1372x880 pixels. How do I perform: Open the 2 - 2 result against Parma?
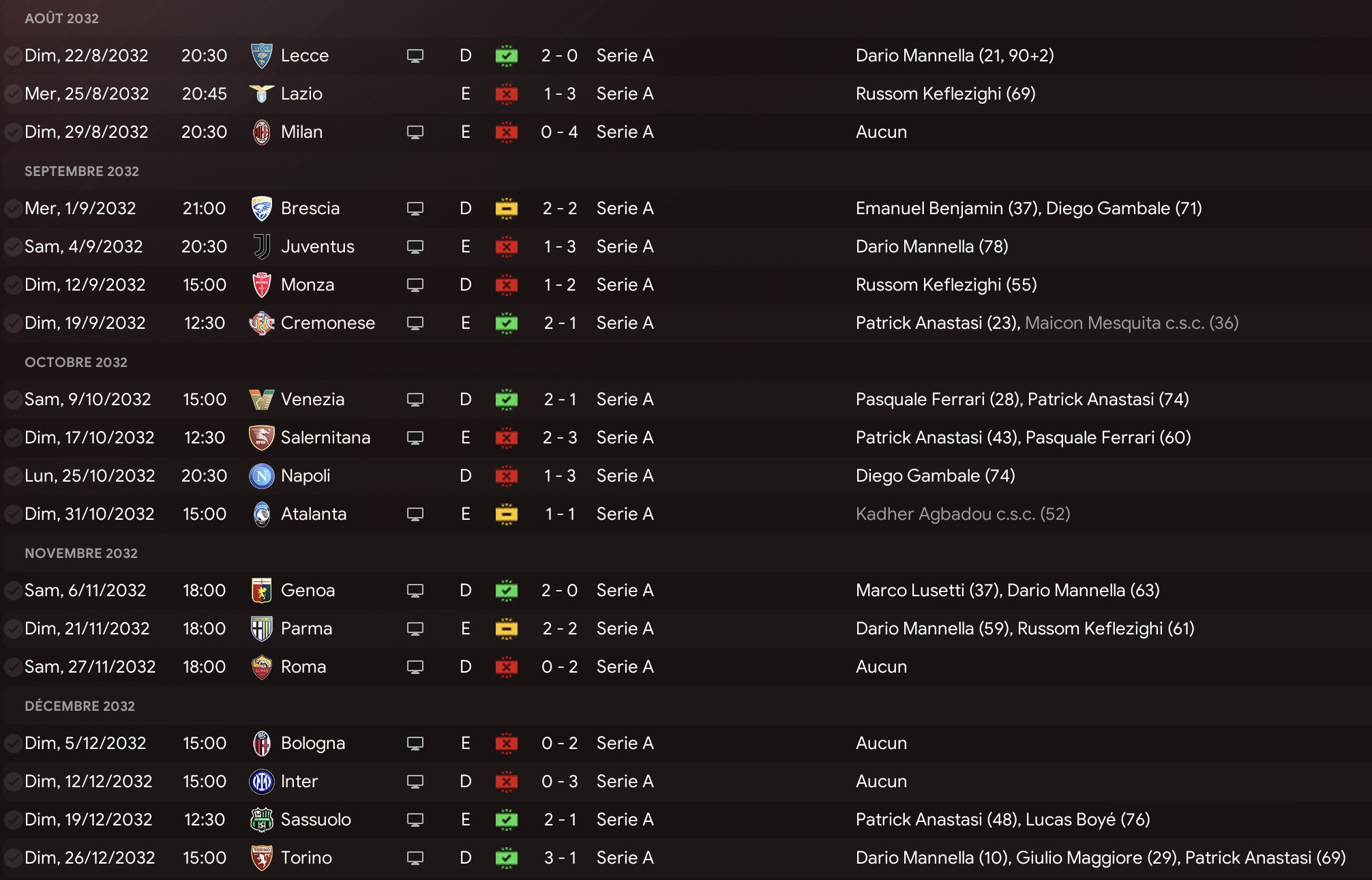[x=560, y=629]
